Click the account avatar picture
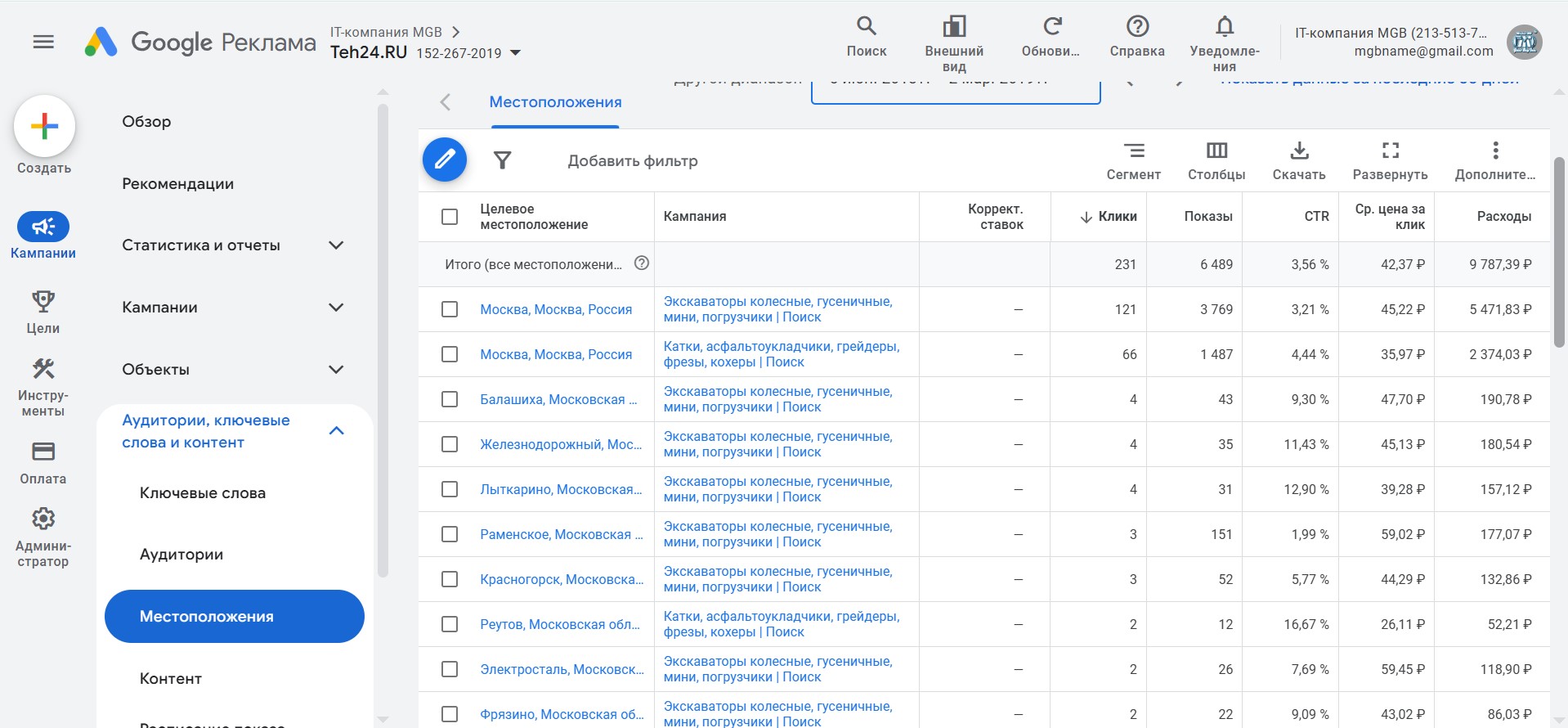Screen dimensions: 1568x728 [x=1525, y=42]
